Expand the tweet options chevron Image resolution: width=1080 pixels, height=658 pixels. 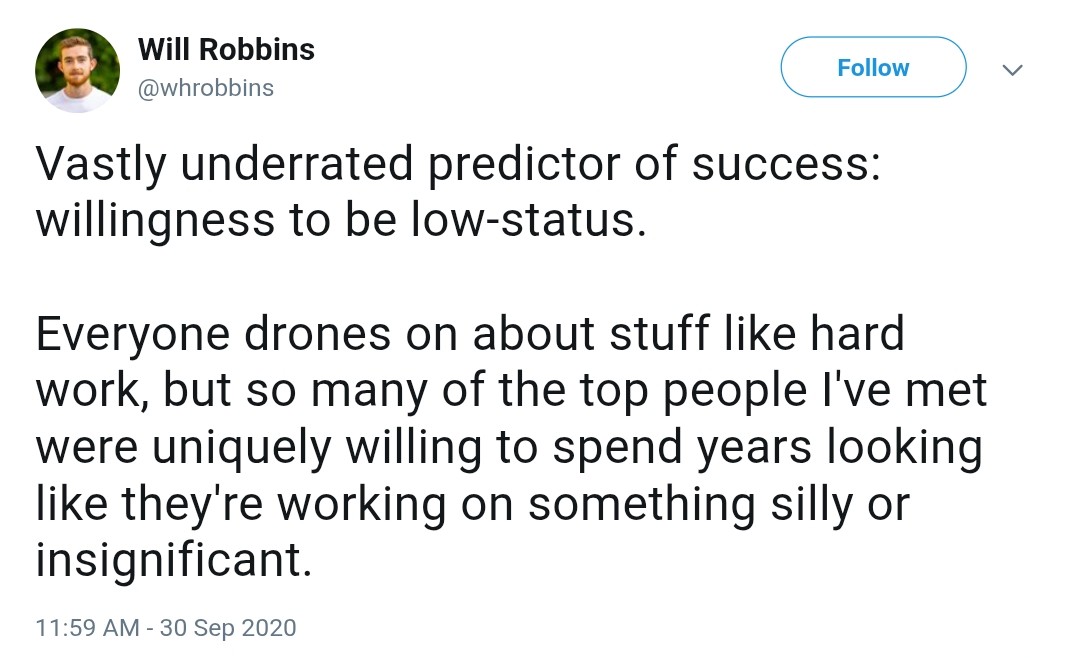pyautogui.click(x=1012, y=70)
